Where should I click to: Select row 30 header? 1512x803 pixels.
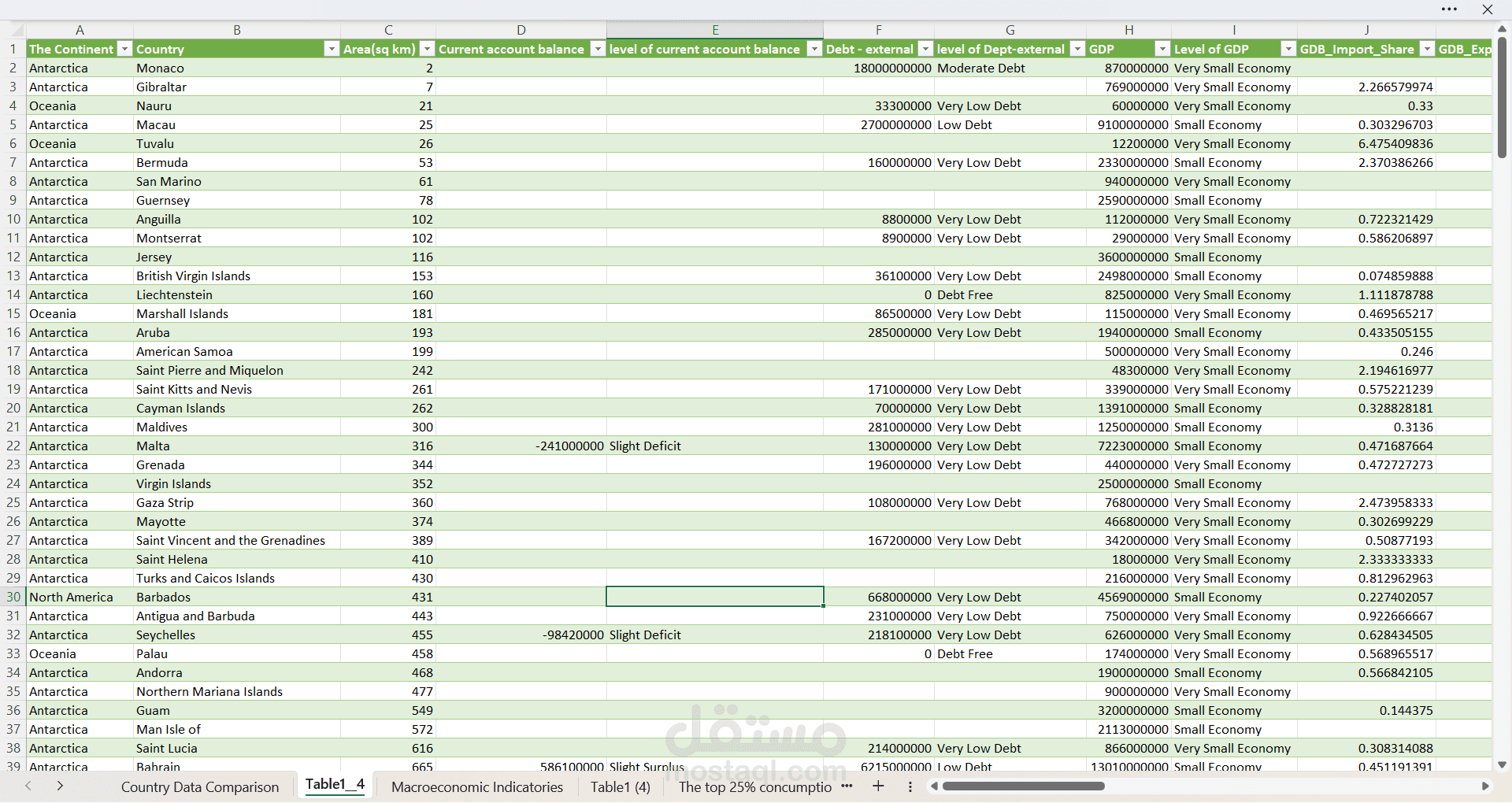[13, 597]
